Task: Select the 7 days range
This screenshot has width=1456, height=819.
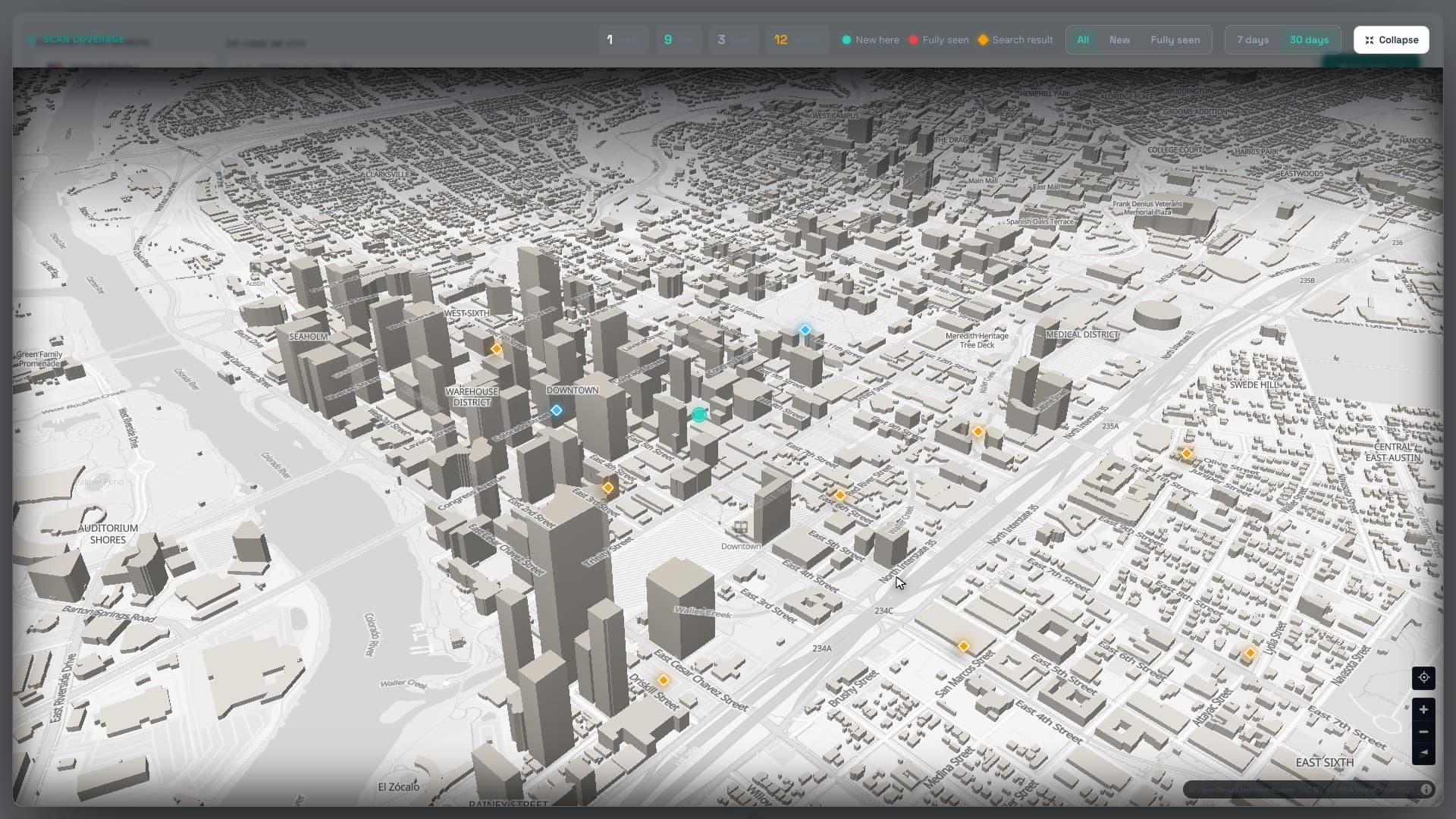Action: (x=1253, y=40)
